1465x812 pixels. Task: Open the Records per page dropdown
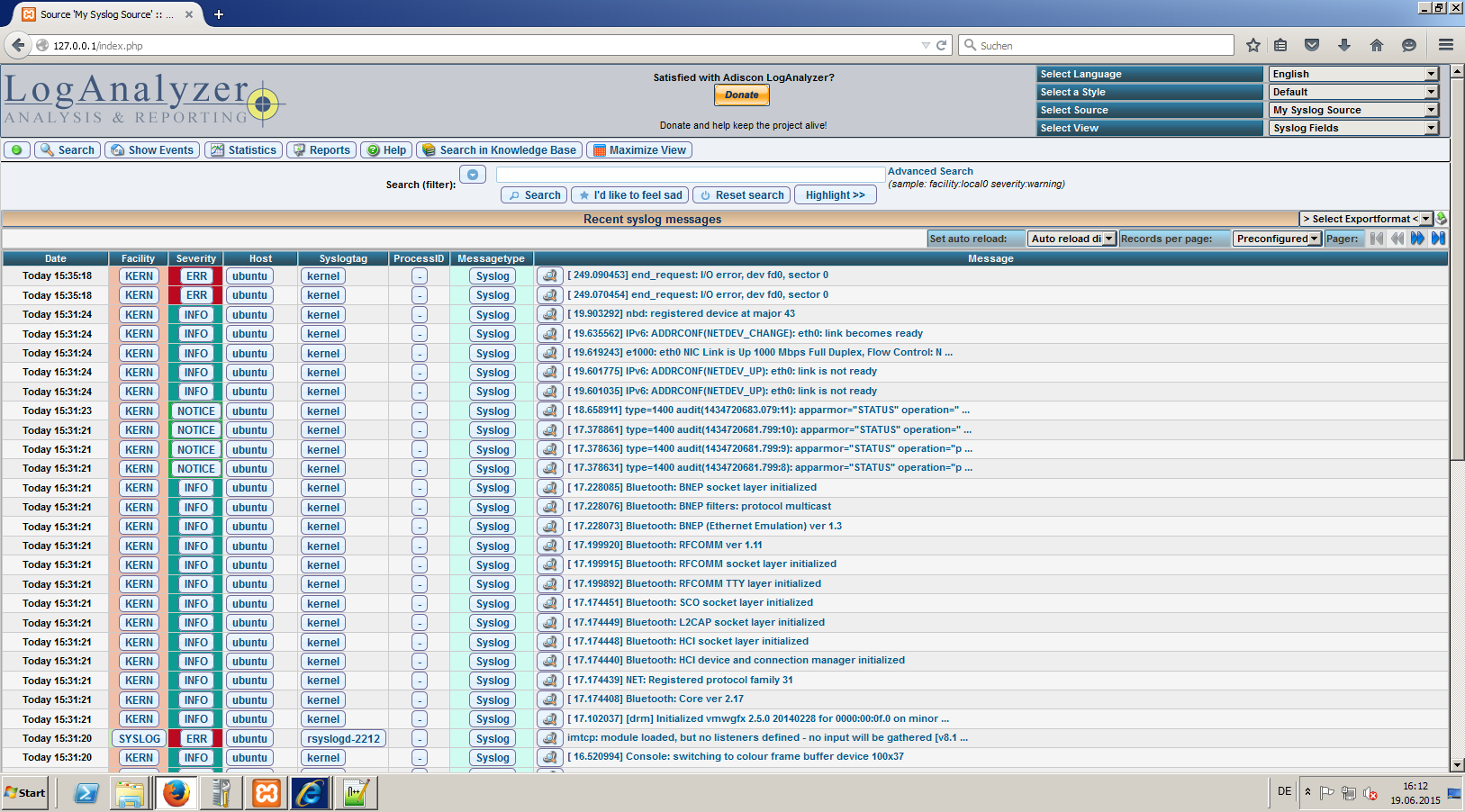pos(1277,239)
